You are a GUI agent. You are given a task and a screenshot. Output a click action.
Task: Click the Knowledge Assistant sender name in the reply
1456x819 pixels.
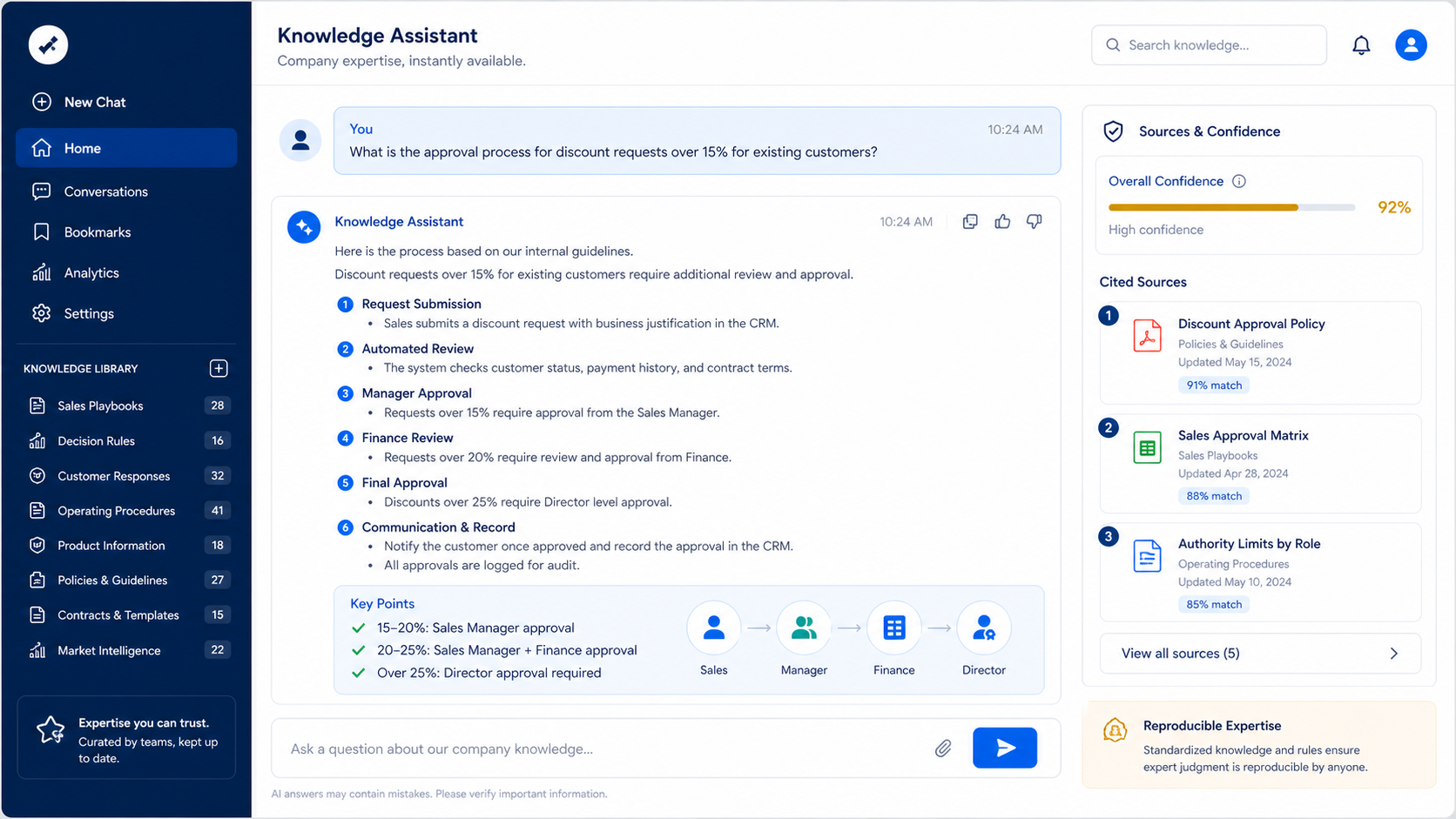click(x=399, y=222)
